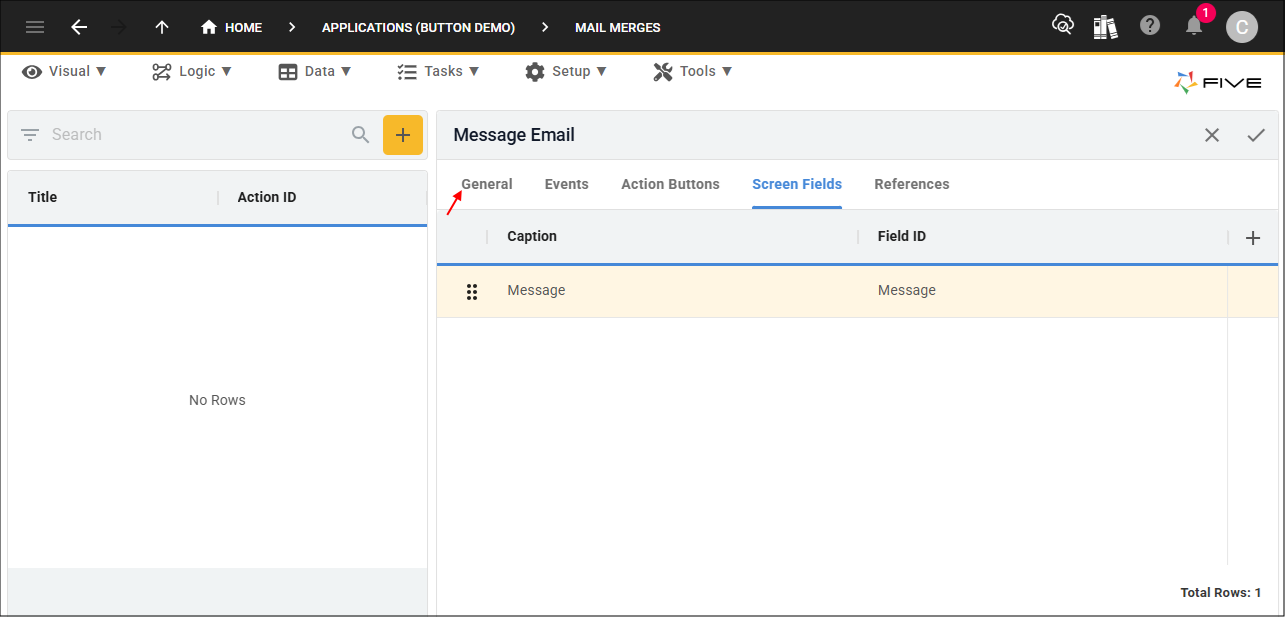Switch to the General tab
The height and width of the screenshot is (617, 1285).
487,184
